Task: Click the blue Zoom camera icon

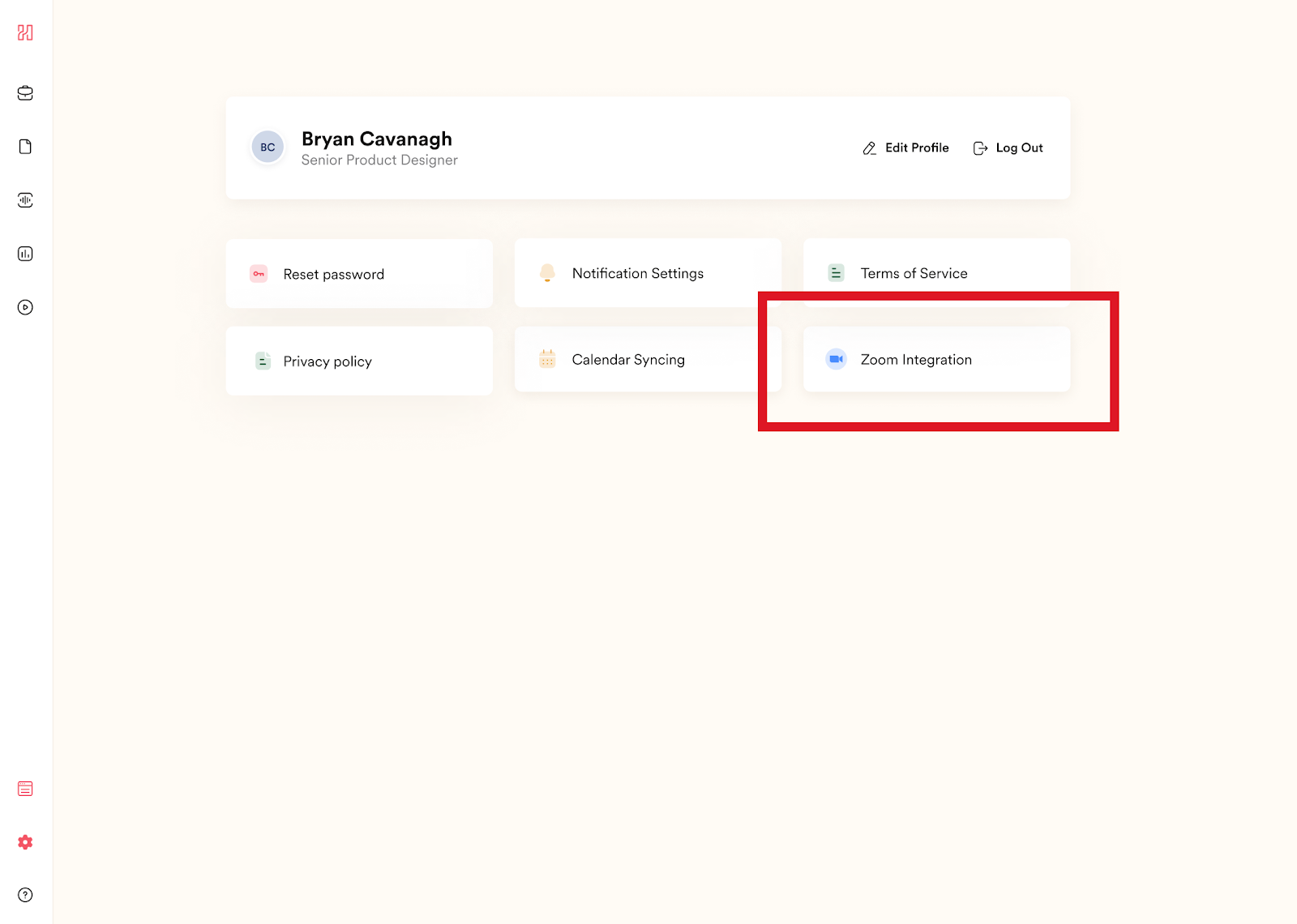Action: click(x=836, y=359)
